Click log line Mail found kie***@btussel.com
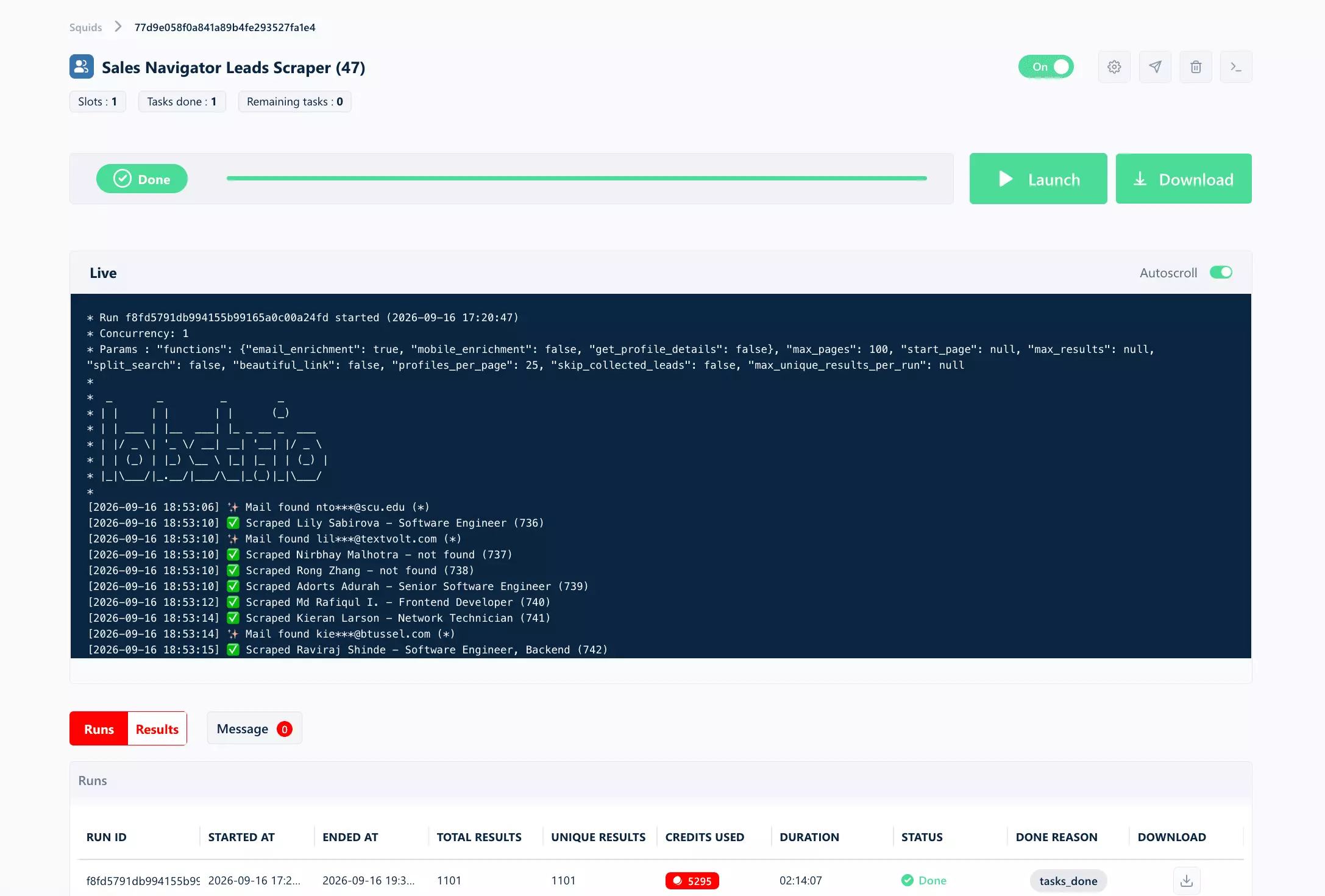Screen dimensions: 1325x896 (x=272, y=634)
